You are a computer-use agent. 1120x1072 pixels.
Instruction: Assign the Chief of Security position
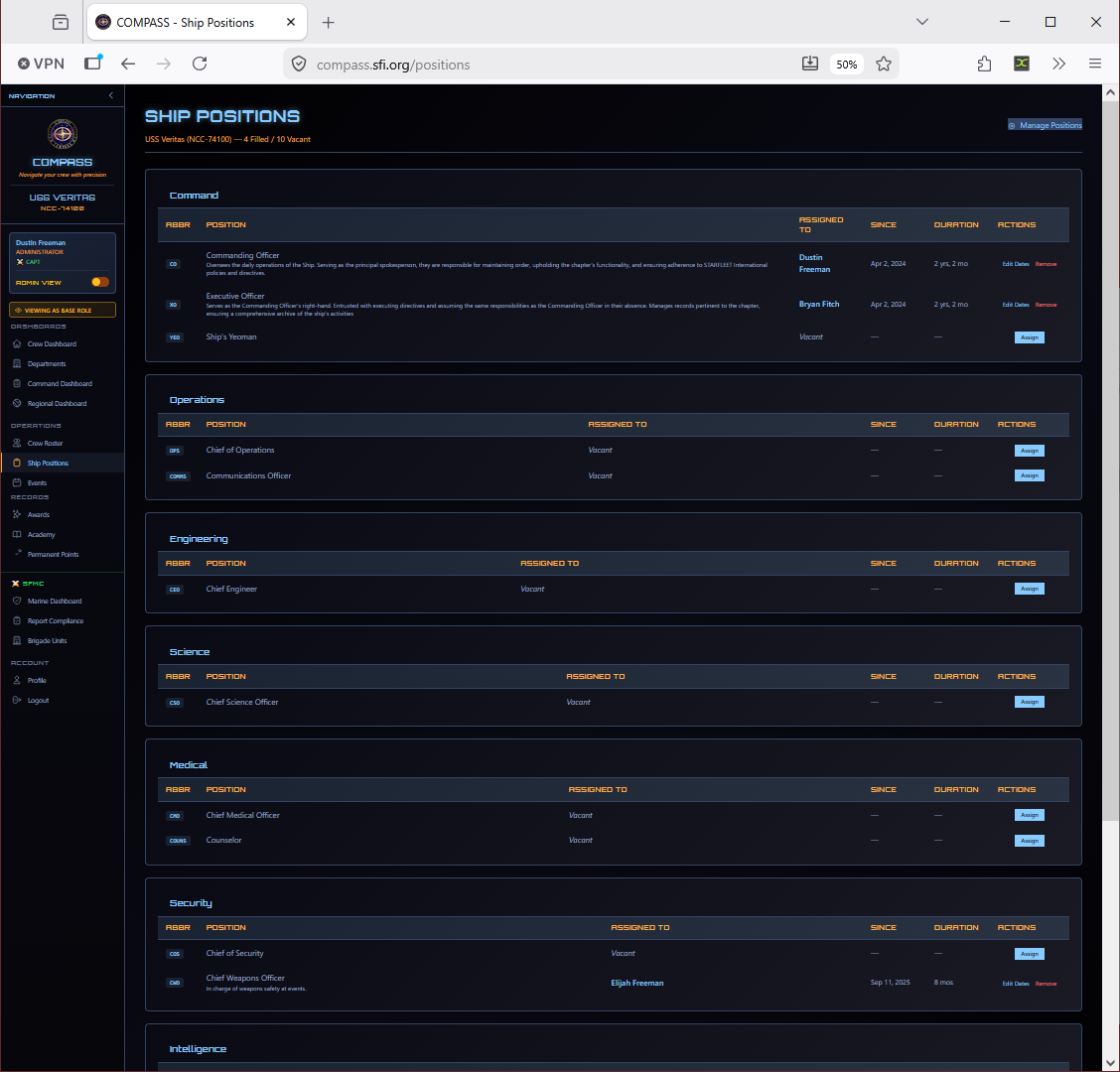click(1030, 954)
